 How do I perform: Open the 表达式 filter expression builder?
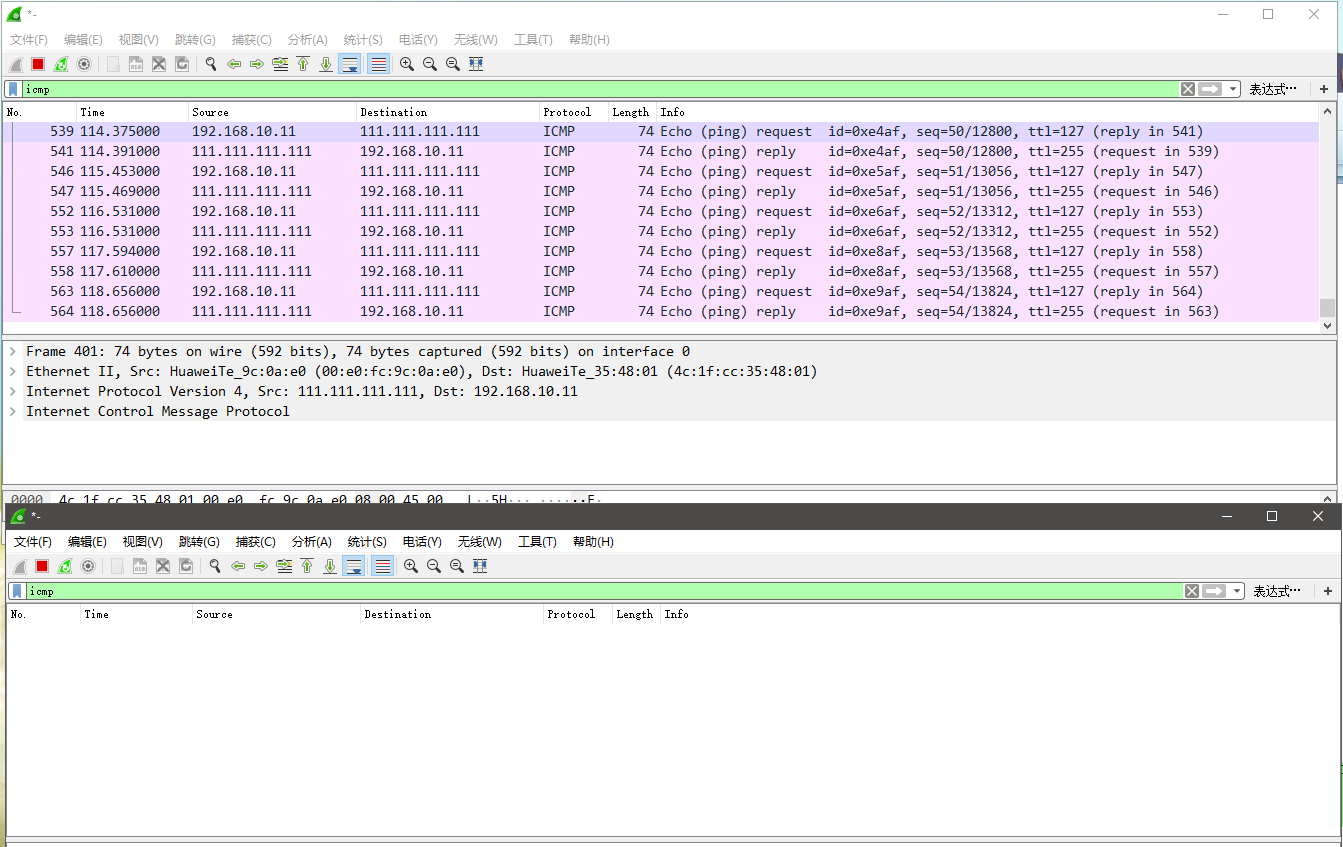1272,88
